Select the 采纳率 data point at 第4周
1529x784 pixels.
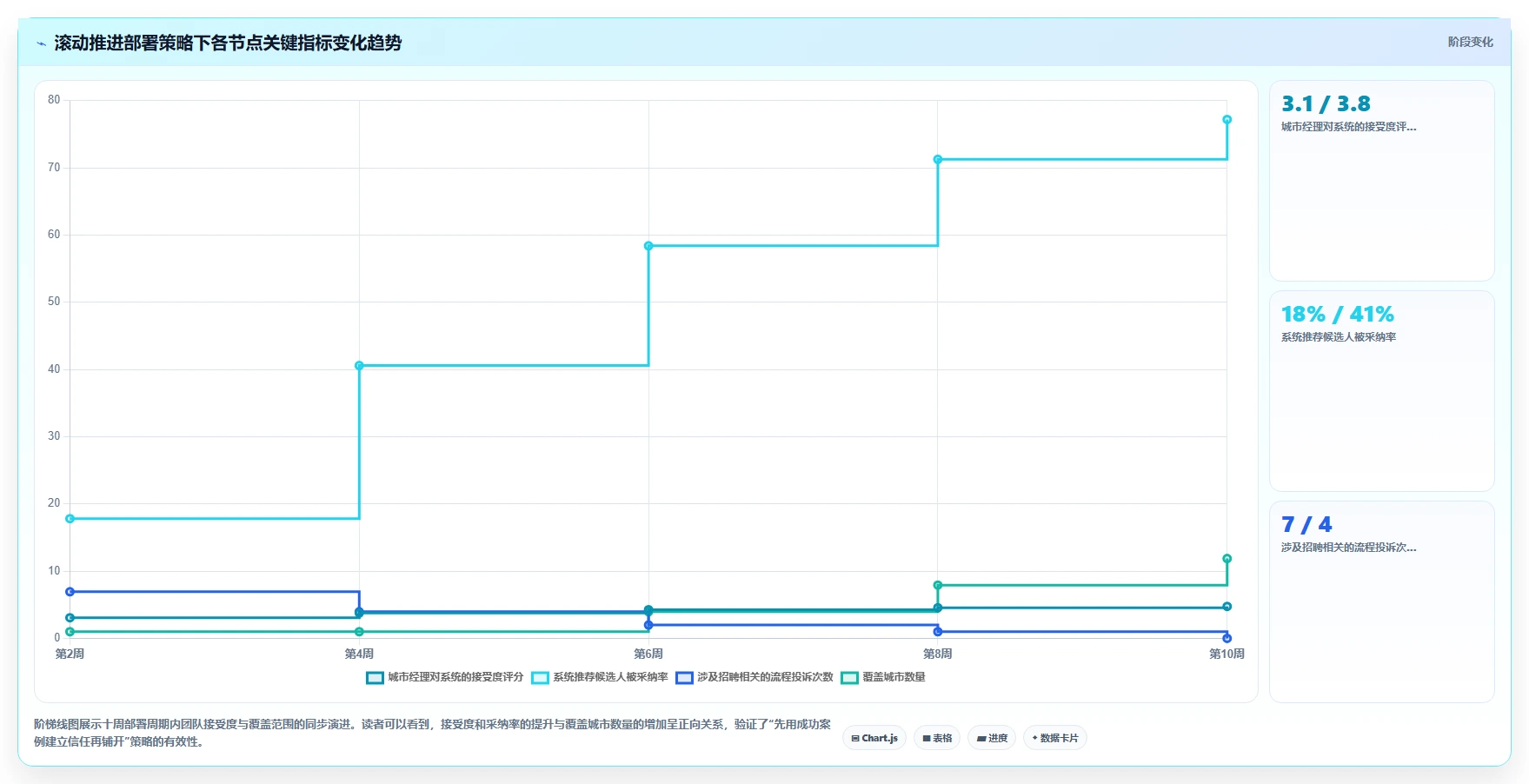(x=359, y=366)
